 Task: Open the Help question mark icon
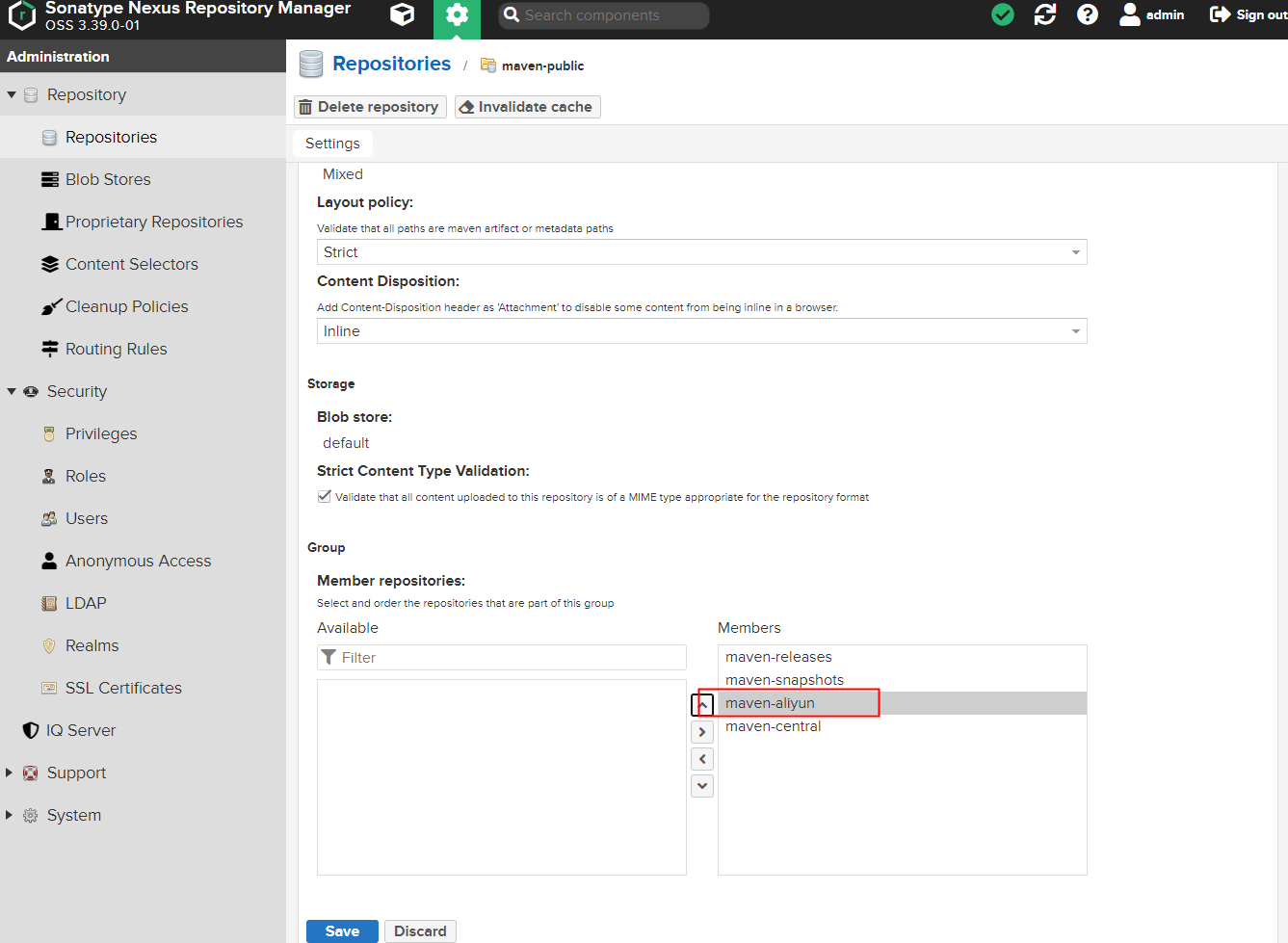pos(1088,14)
